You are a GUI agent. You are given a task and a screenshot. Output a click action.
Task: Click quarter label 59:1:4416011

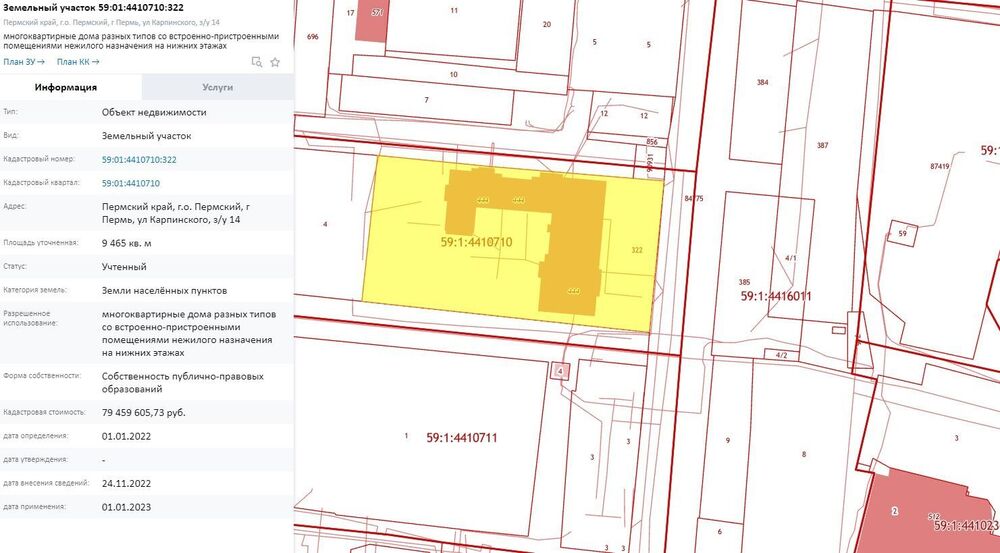(776, 296)
